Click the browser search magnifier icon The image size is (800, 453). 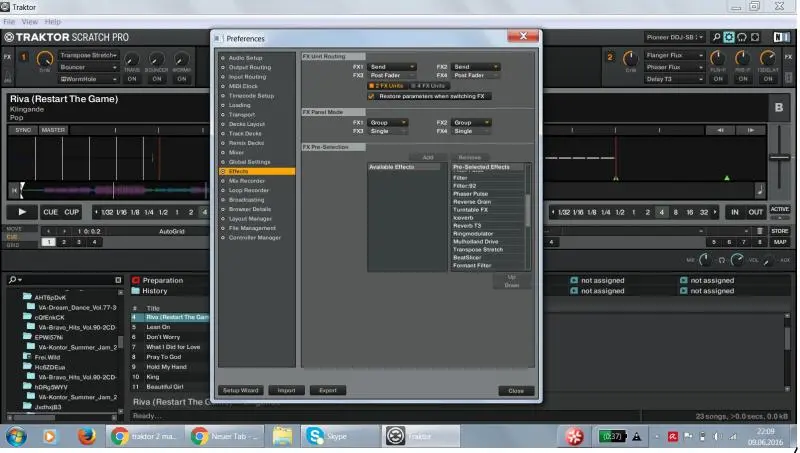13,280
